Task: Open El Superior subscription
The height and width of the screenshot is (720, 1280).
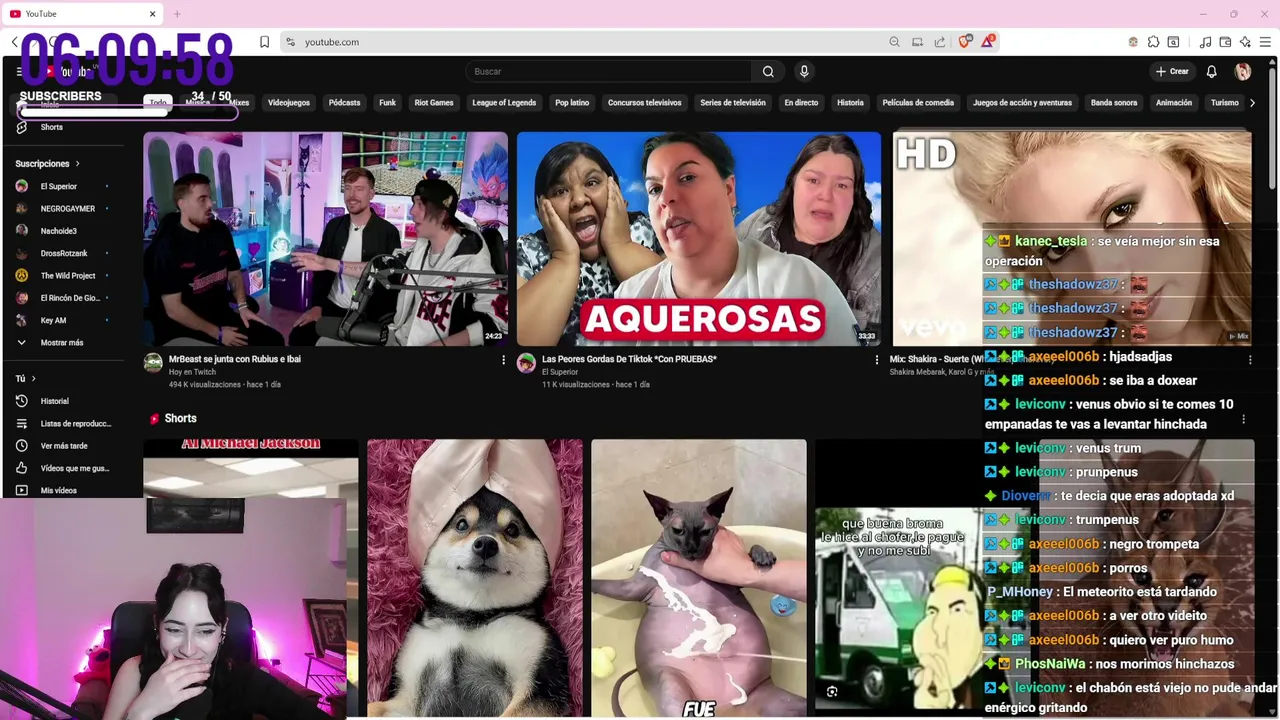Action: pyautogui.click(x=64, y=186)
